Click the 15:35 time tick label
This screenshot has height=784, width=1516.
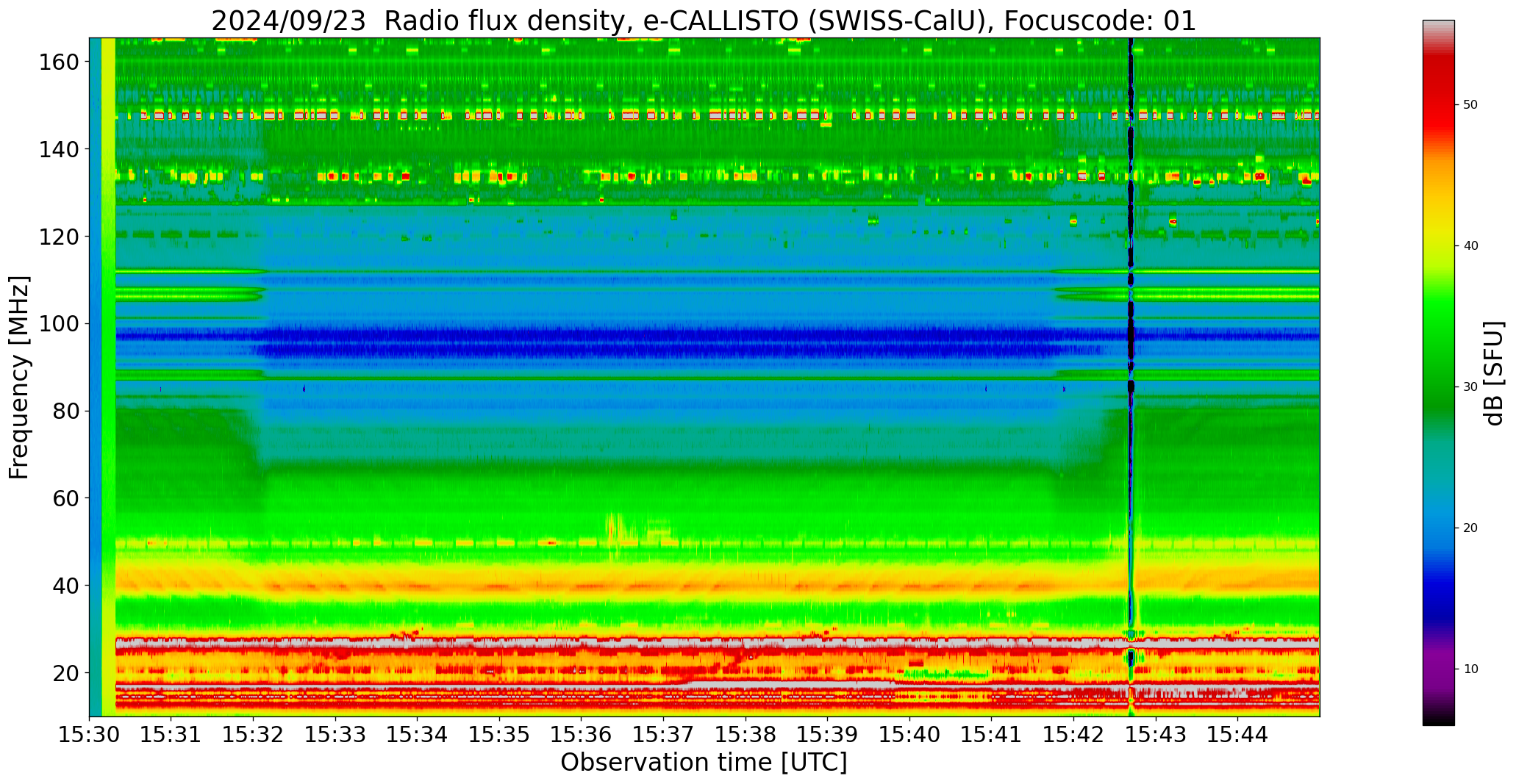tap(499, 733)
